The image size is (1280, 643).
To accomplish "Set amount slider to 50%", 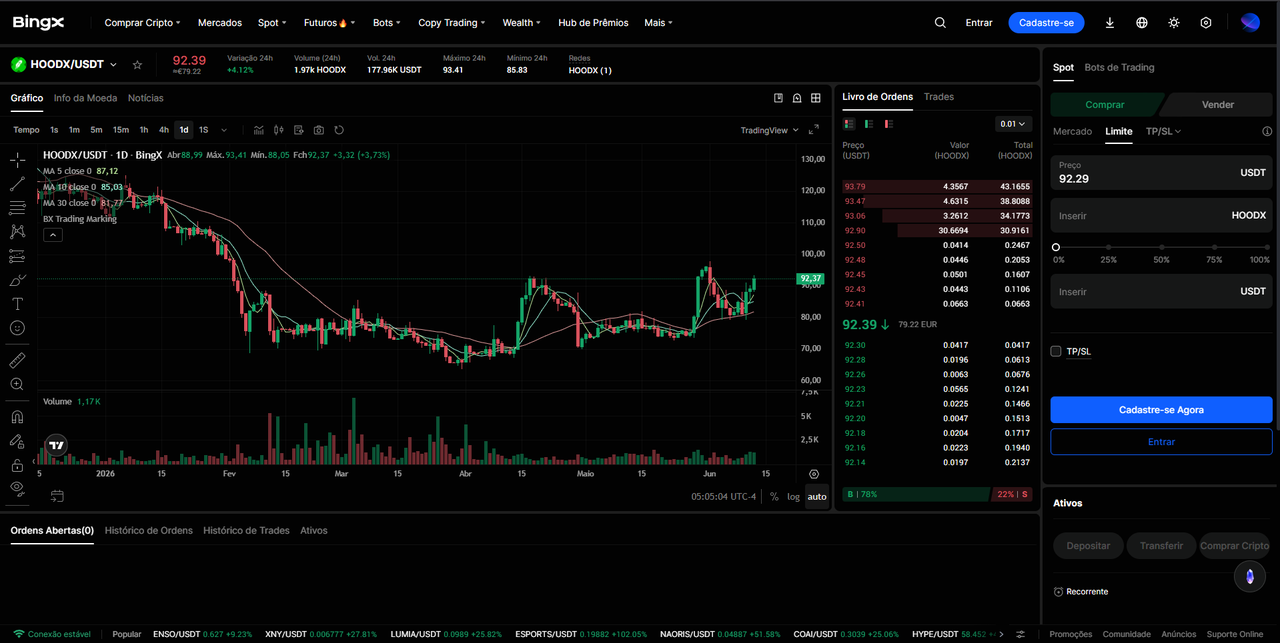I will click(x=1161, y=247).
